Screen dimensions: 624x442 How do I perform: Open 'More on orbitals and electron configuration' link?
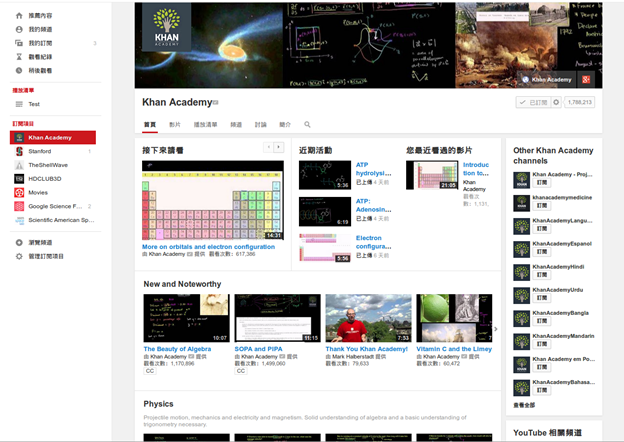point(208,246)
